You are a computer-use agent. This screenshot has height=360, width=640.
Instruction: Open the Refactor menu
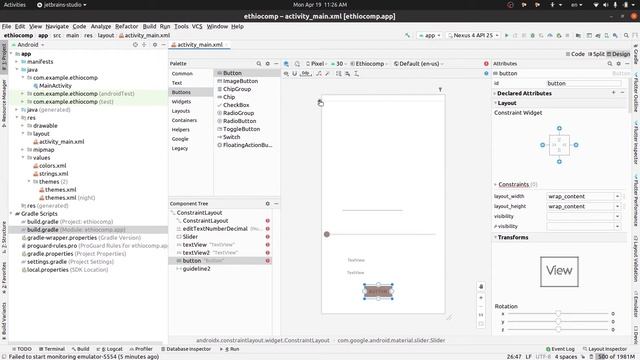tap(127, 26)
